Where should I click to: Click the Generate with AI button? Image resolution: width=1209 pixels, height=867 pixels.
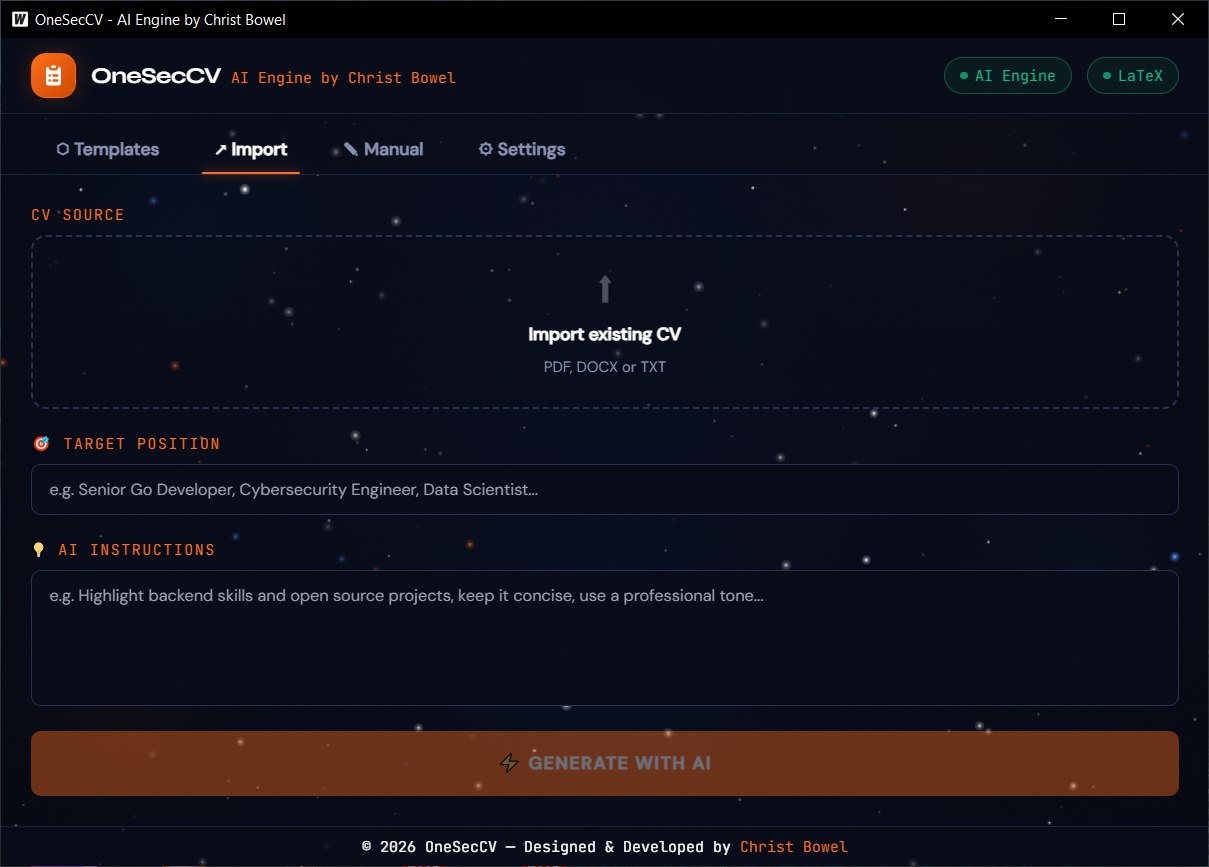pyautogui.click(x=605, y=763)
